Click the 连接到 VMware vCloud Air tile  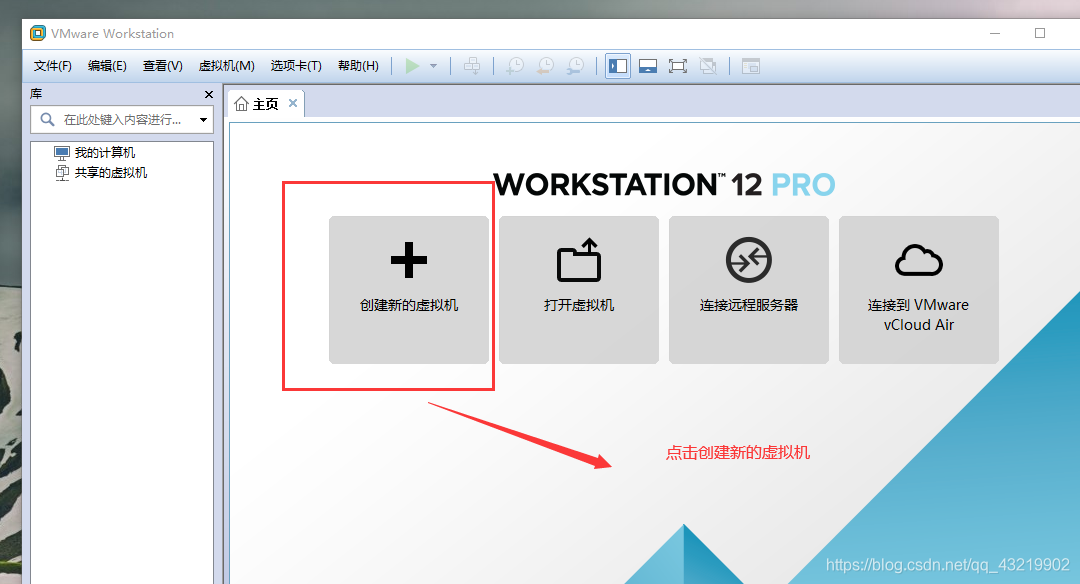click(919, 290)
